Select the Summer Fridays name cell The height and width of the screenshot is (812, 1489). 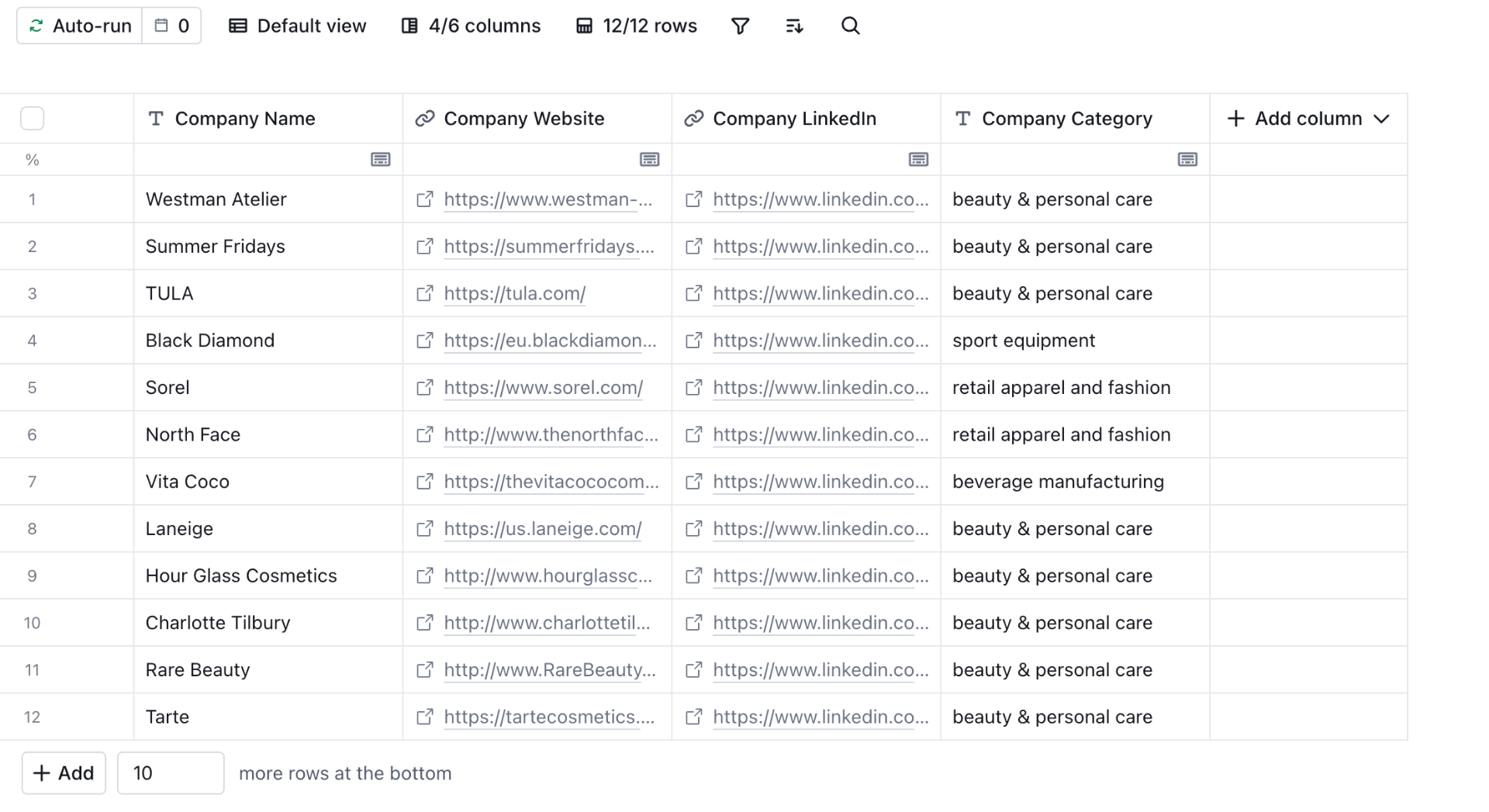[x=268, y=247]
